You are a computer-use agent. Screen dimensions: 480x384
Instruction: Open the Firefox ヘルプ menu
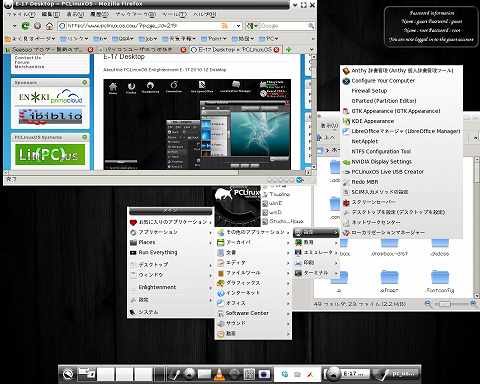point(205,14)
